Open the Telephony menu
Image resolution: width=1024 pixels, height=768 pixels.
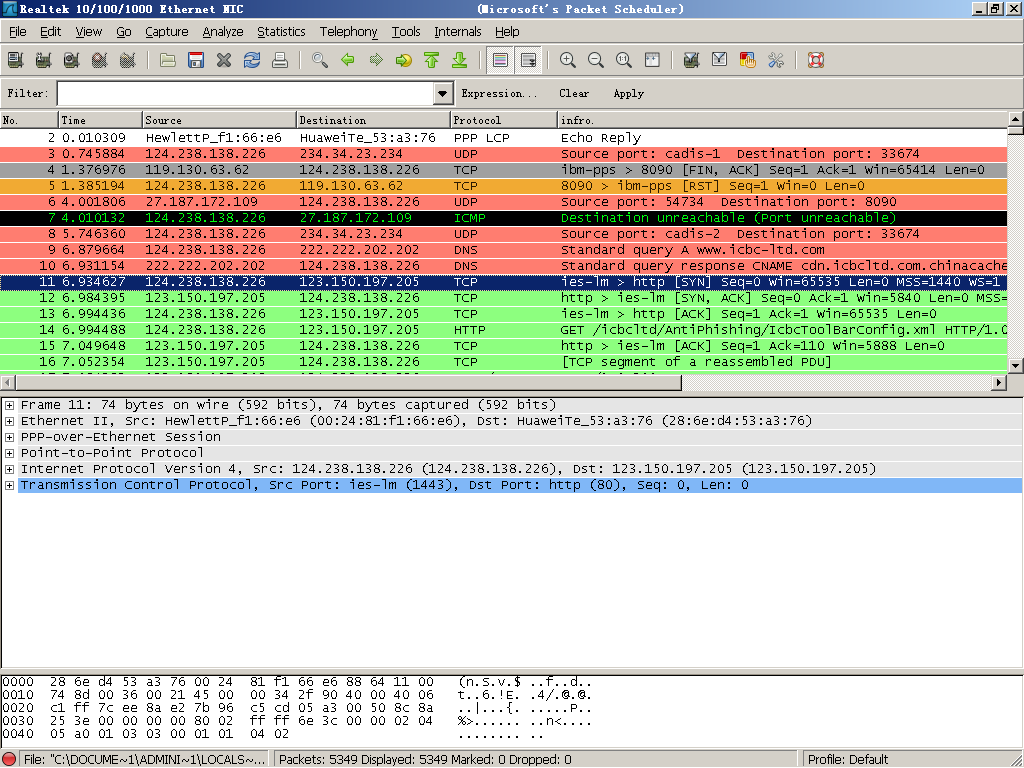point(348,31)
